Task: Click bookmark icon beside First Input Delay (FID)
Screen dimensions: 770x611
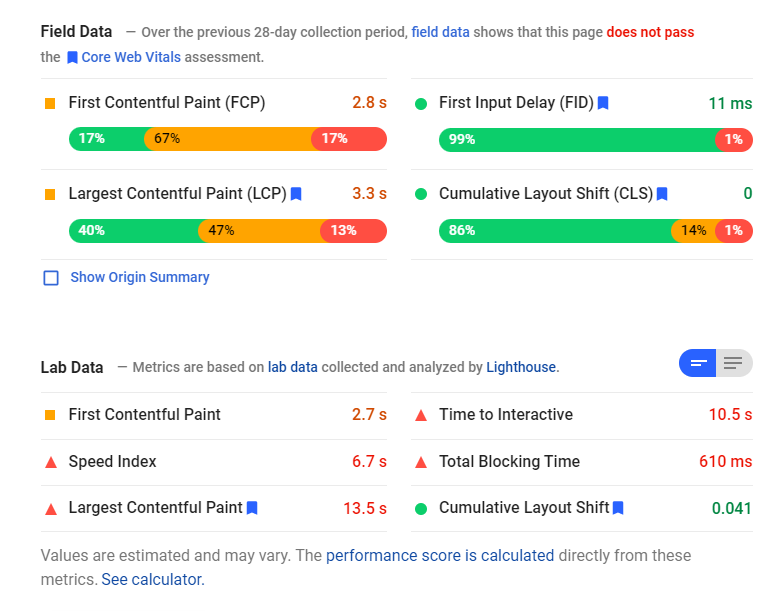Action: tap(603, 103)
